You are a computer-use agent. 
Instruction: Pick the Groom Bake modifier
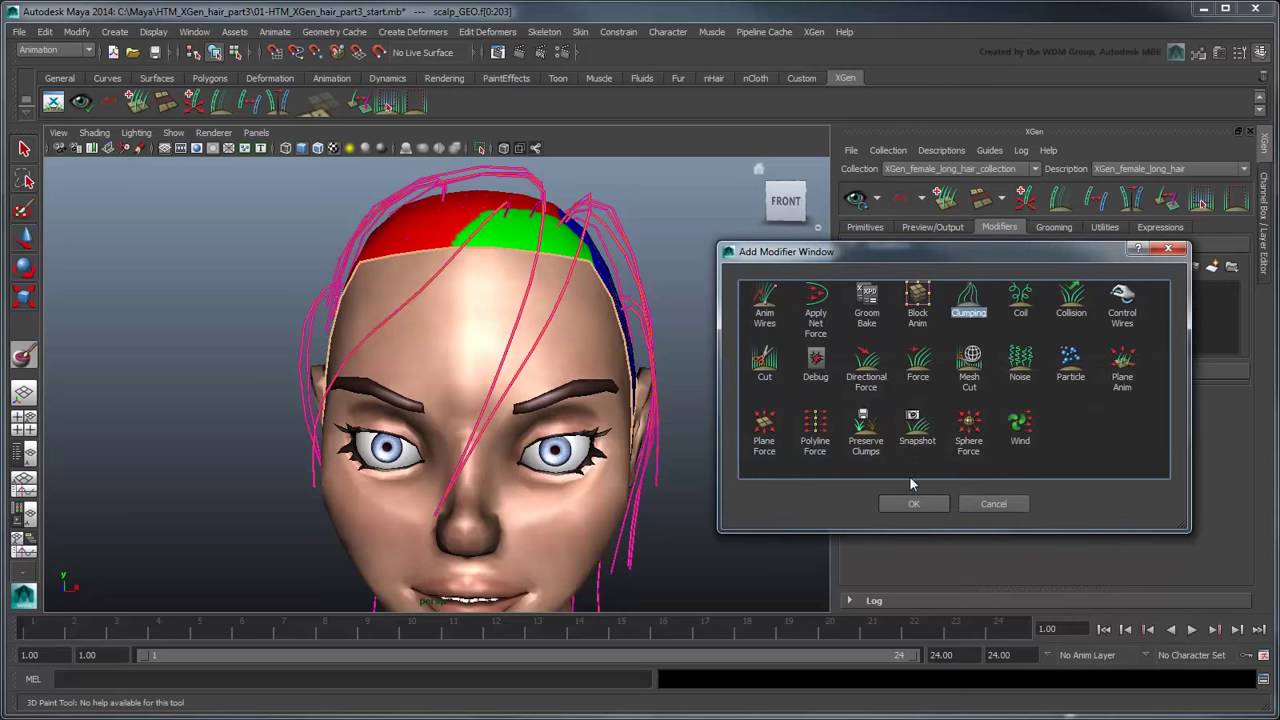[x=866, y=306]
